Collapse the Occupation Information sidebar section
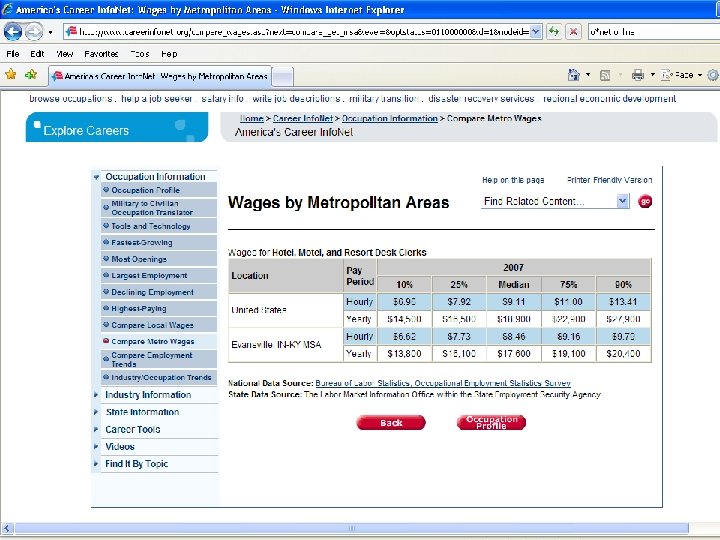The image size is (720, 540). click(x=96, y=177)
